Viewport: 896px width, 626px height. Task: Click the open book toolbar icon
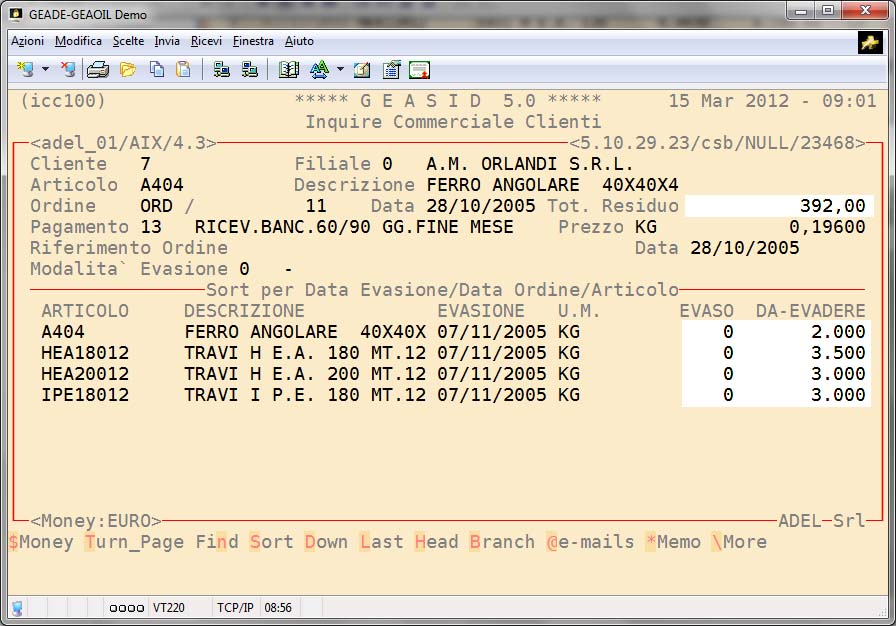coord(289,70)
